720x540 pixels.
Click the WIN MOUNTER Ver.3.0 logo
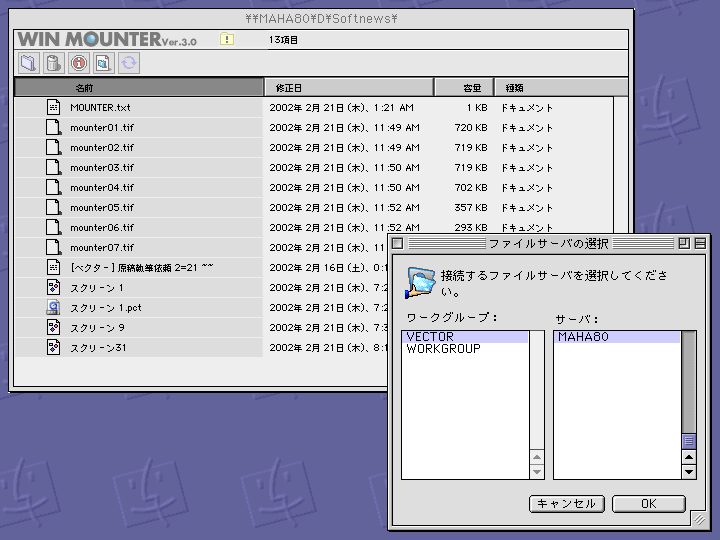pyautogui.click(x=107, y=39)
